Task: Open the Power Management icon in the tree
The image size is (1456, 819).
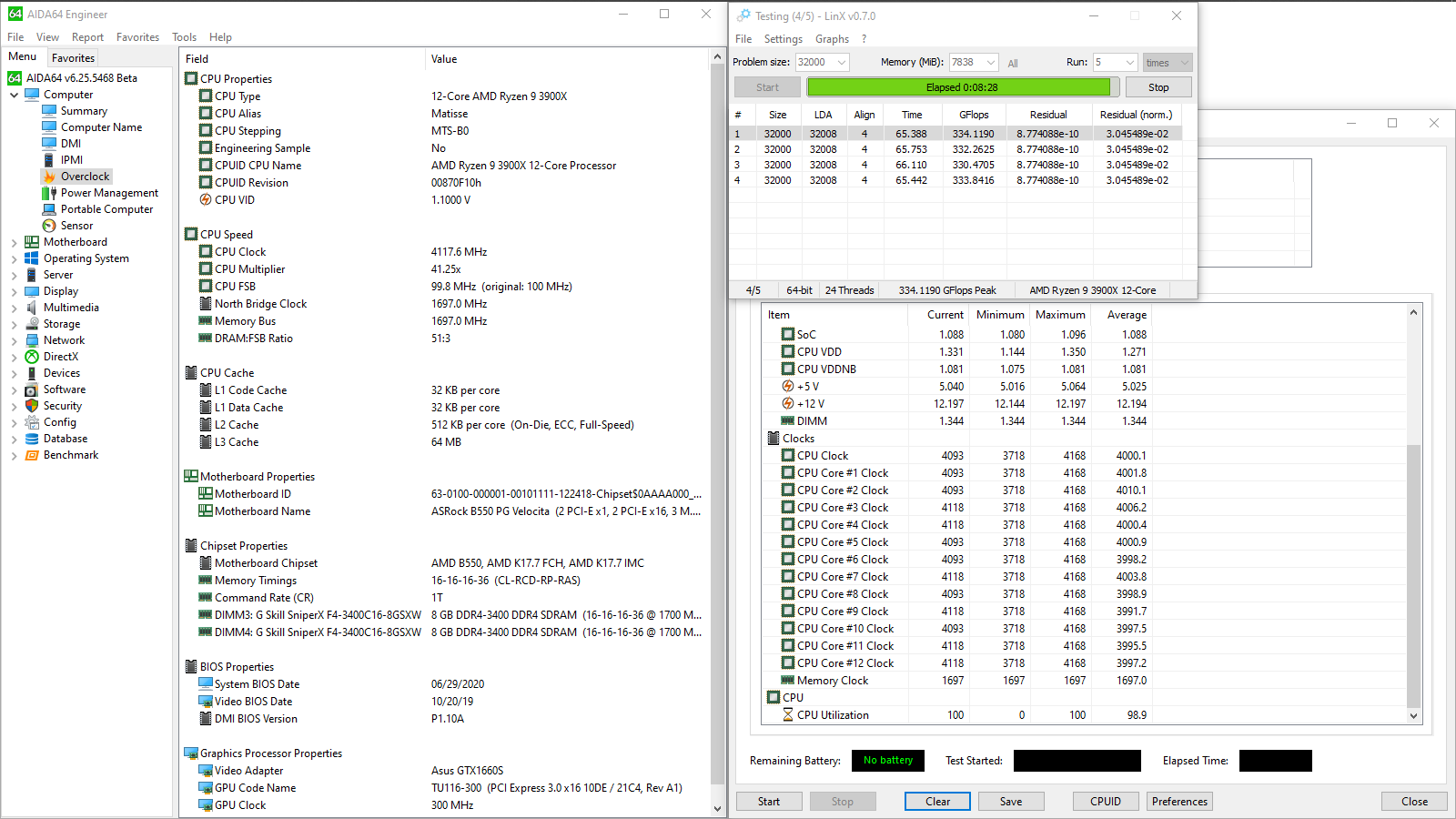Action: click(49, 193)
